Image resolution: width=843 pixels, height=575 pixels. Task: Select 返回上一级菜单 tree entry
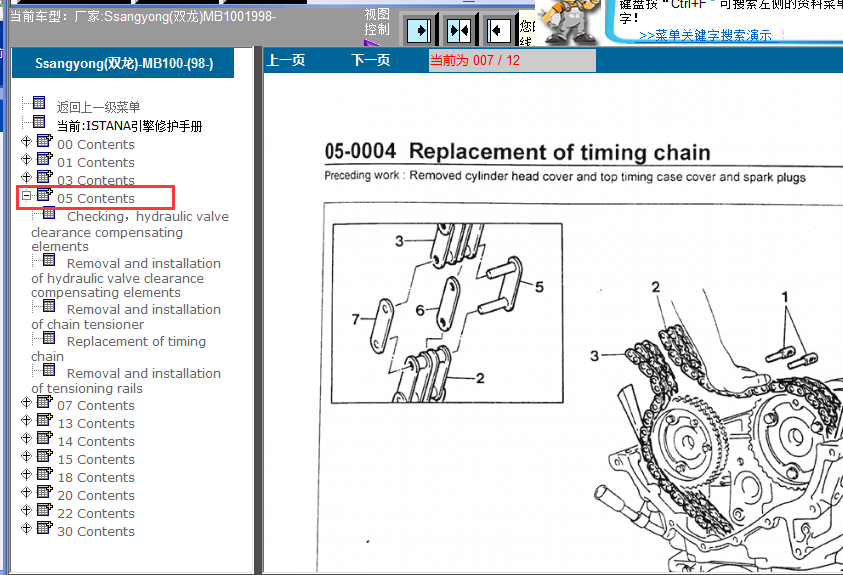pyautogui.click(x=98, y=107)
